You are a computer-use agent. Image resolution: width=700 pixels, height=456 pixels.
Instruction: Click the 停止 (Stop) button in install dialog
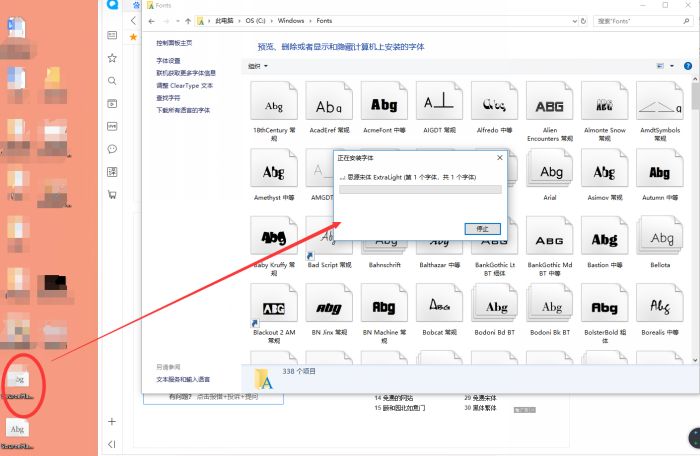point(483,229)
